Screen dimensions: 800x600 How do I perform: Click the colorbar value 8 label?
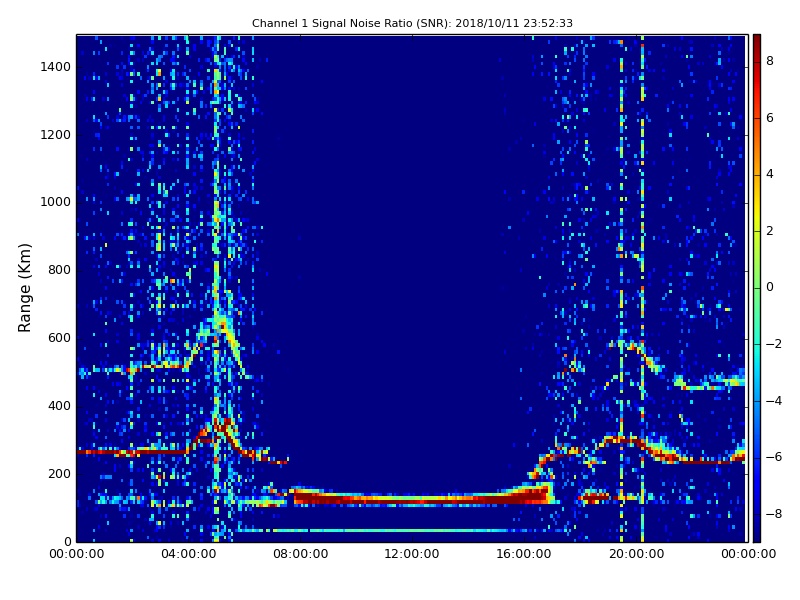tap(770, 61)
